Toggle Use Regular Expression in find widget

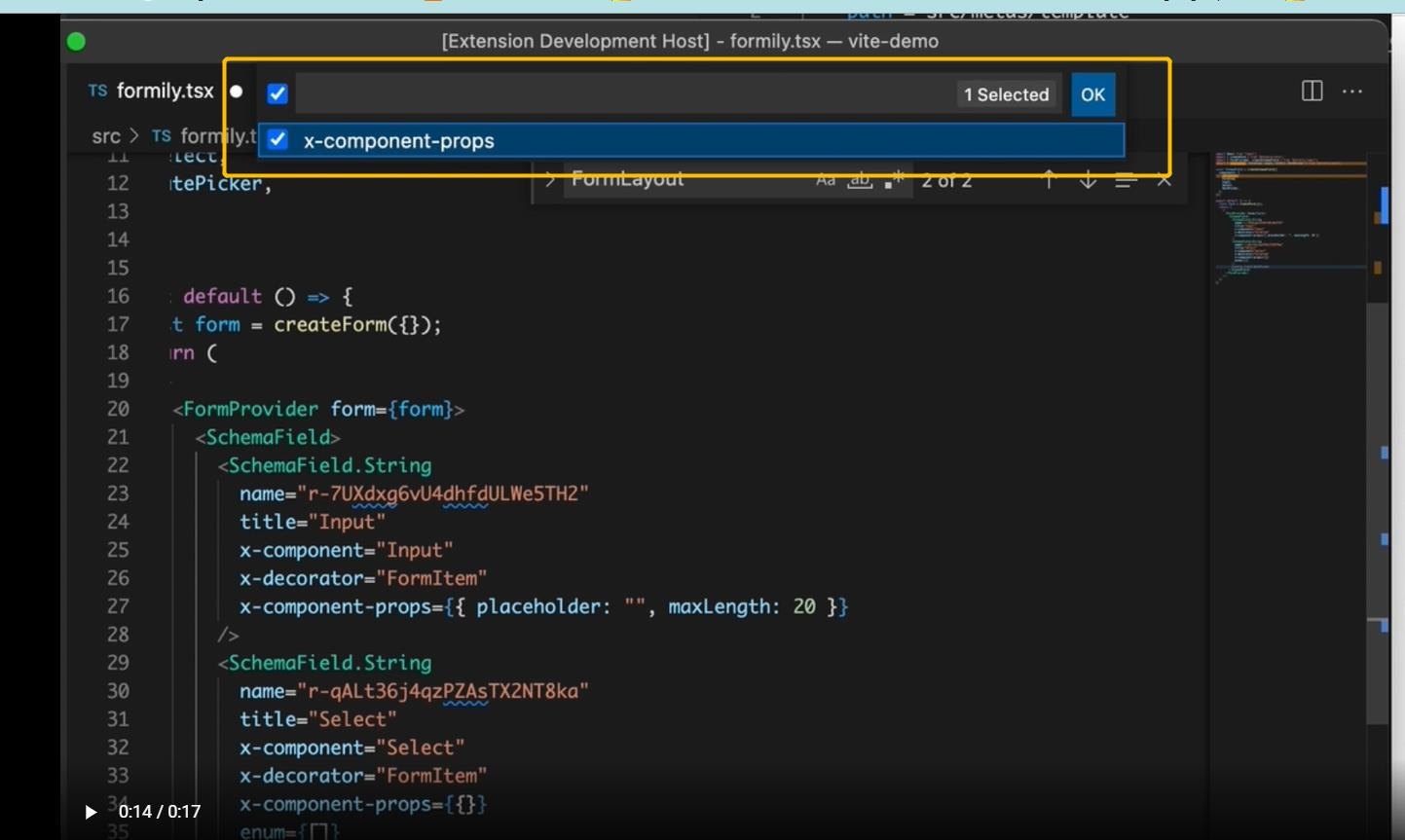pos(894,180)
